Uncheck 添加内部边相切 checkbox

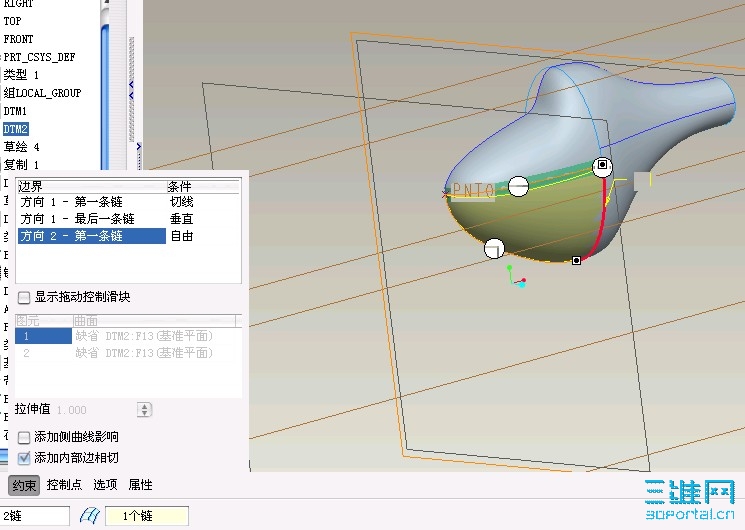tap(24, 458)
